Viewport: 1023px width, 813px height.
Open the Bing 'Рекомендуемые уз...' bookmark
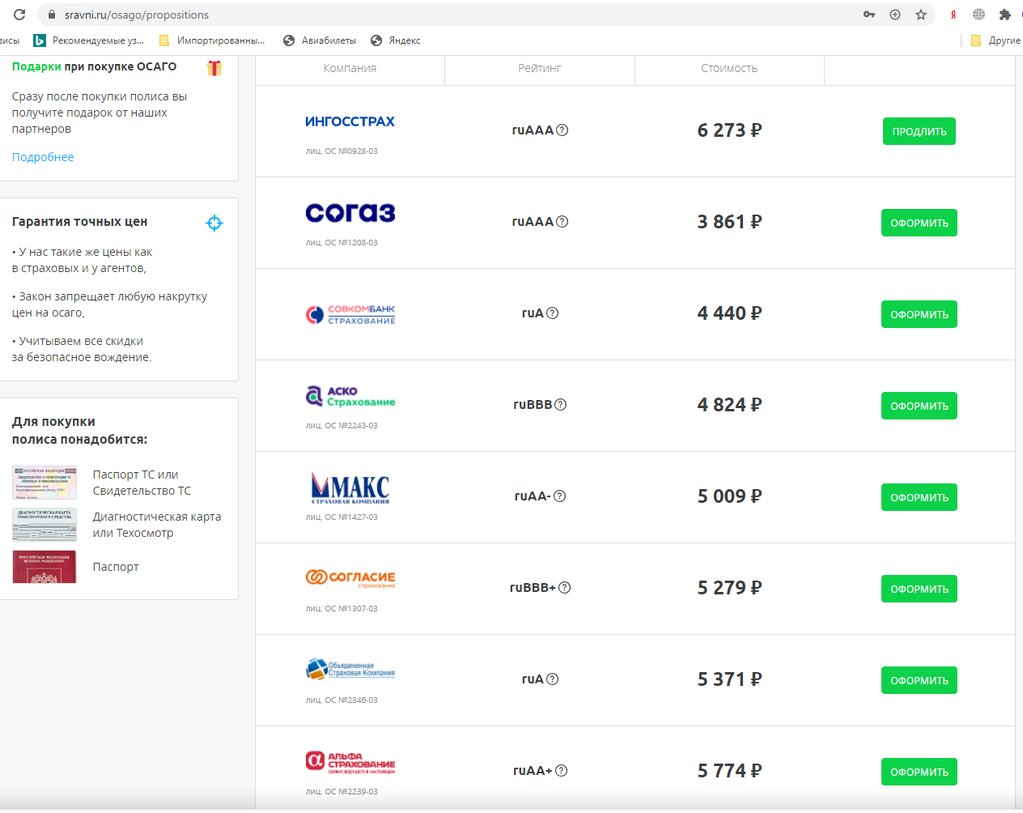89,40
